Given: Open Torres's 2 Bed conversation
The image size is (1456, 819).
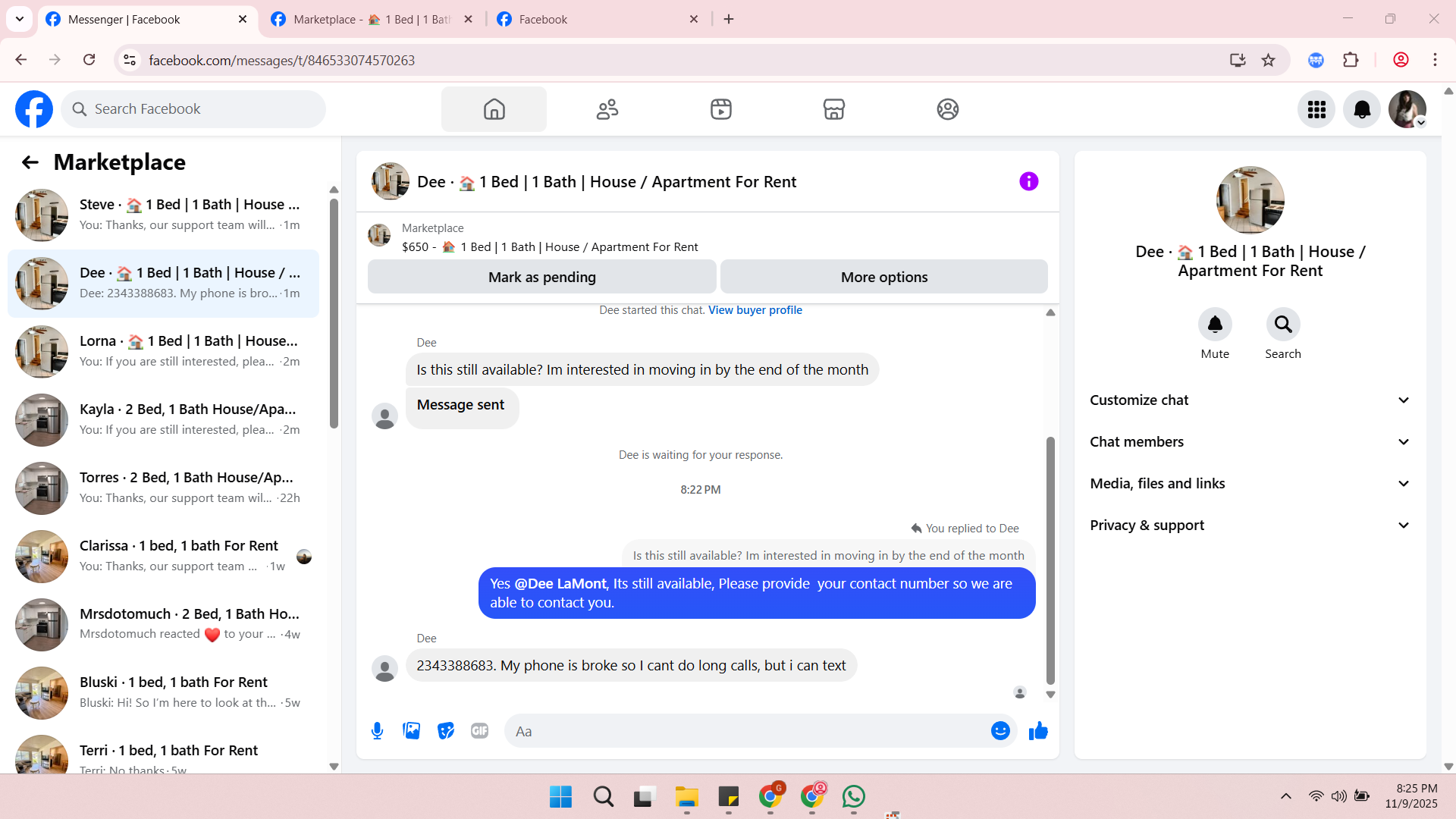Looking at the screenshot, I should tap(163, 488).
